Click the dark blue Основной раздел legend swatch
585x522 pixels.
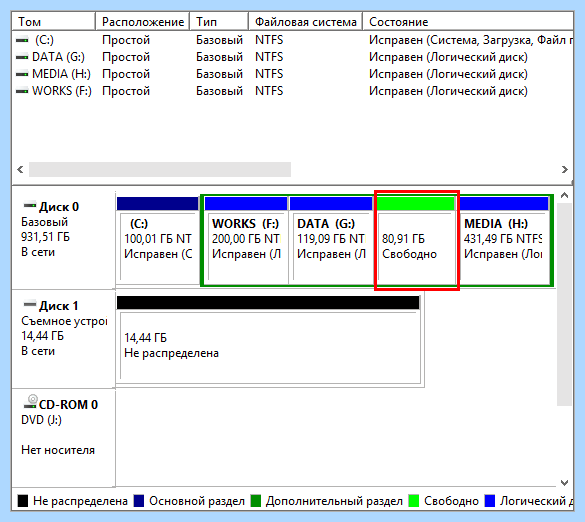pyautogui.click(x=139, y=501)
